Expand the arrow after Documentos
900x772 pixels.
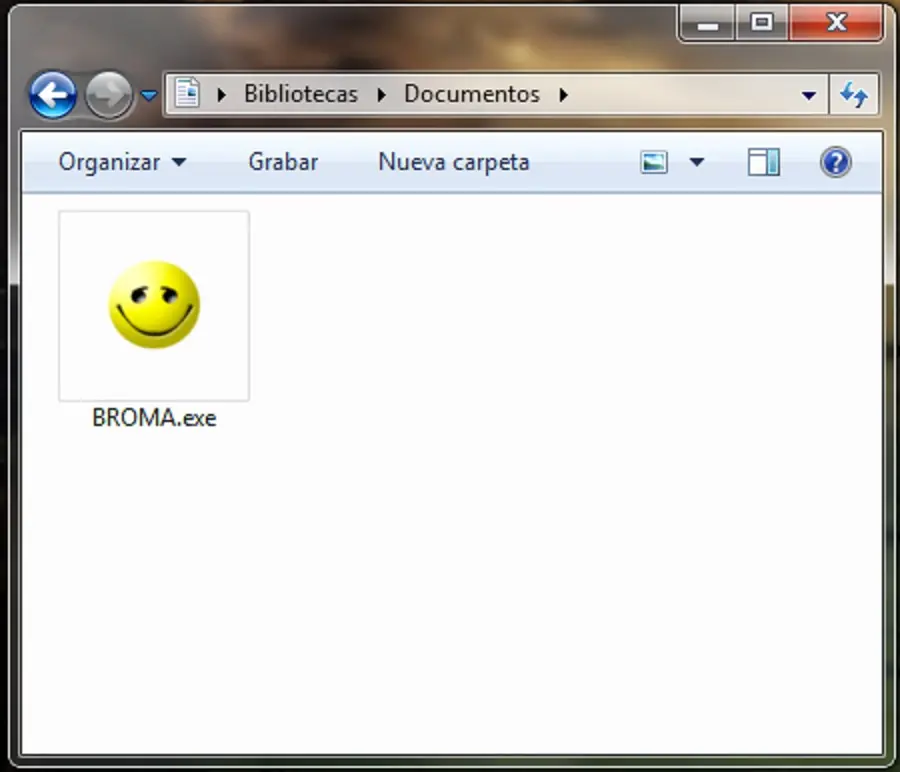coord(564,95)
